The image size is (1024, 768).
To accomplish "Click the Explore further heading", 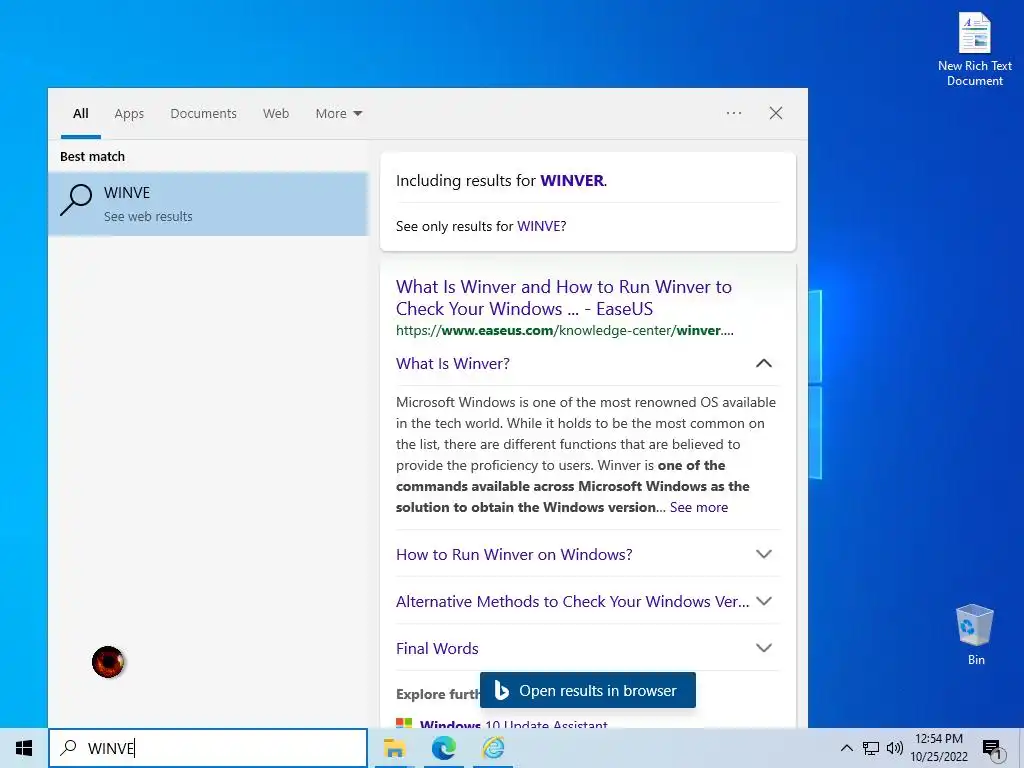I will pyautogui.click(x=438, y=694).
